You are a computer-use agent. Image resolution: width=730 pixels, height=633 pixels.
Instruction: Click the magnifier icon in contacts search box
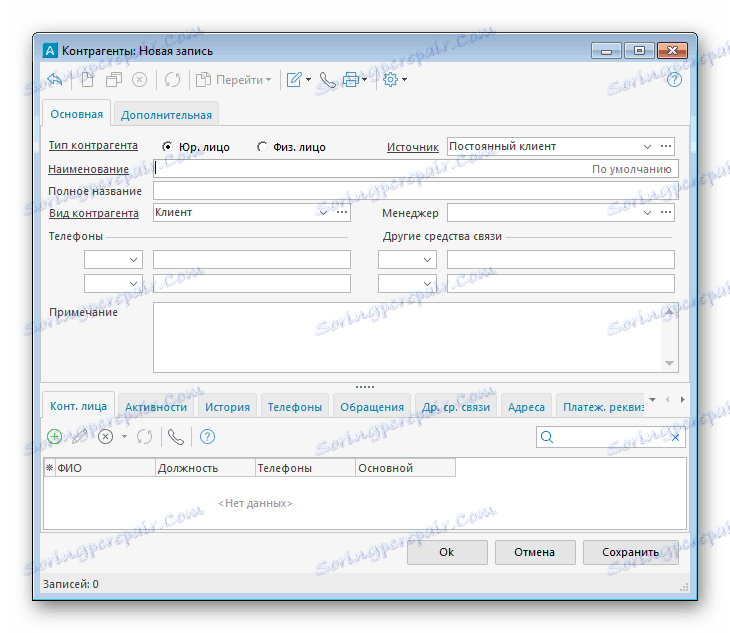pyautogui.click(x=547, y=437)
